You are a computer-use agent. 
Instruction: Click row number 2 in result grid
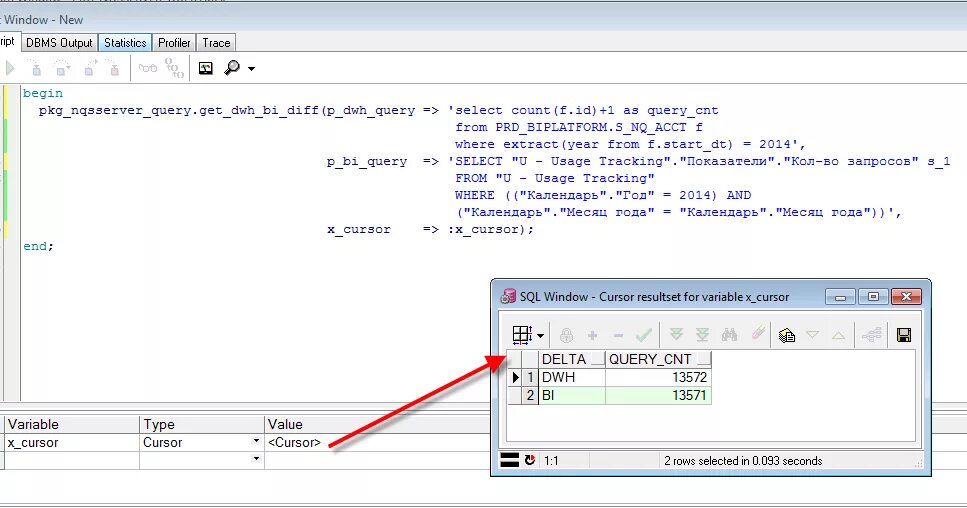point(530,395)
